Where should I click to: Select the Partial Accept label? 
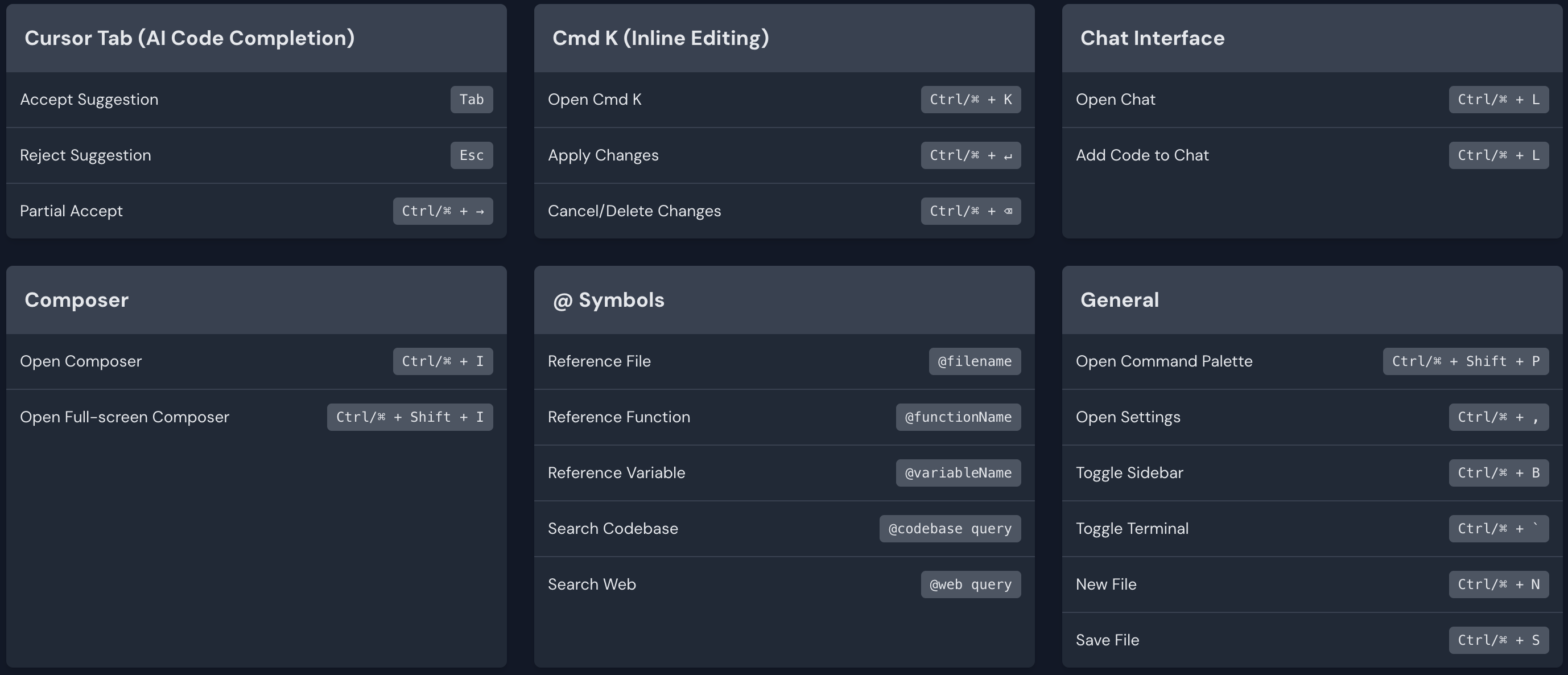point(71,211)
